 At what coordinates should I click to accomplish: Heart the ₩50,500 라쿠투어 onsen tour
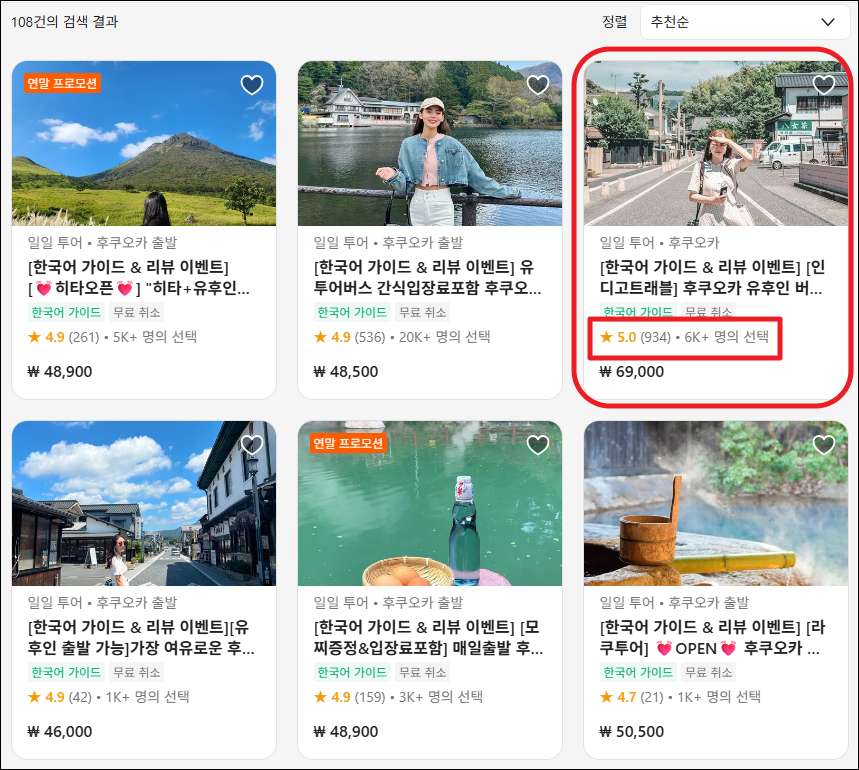(x=823, y=445)
